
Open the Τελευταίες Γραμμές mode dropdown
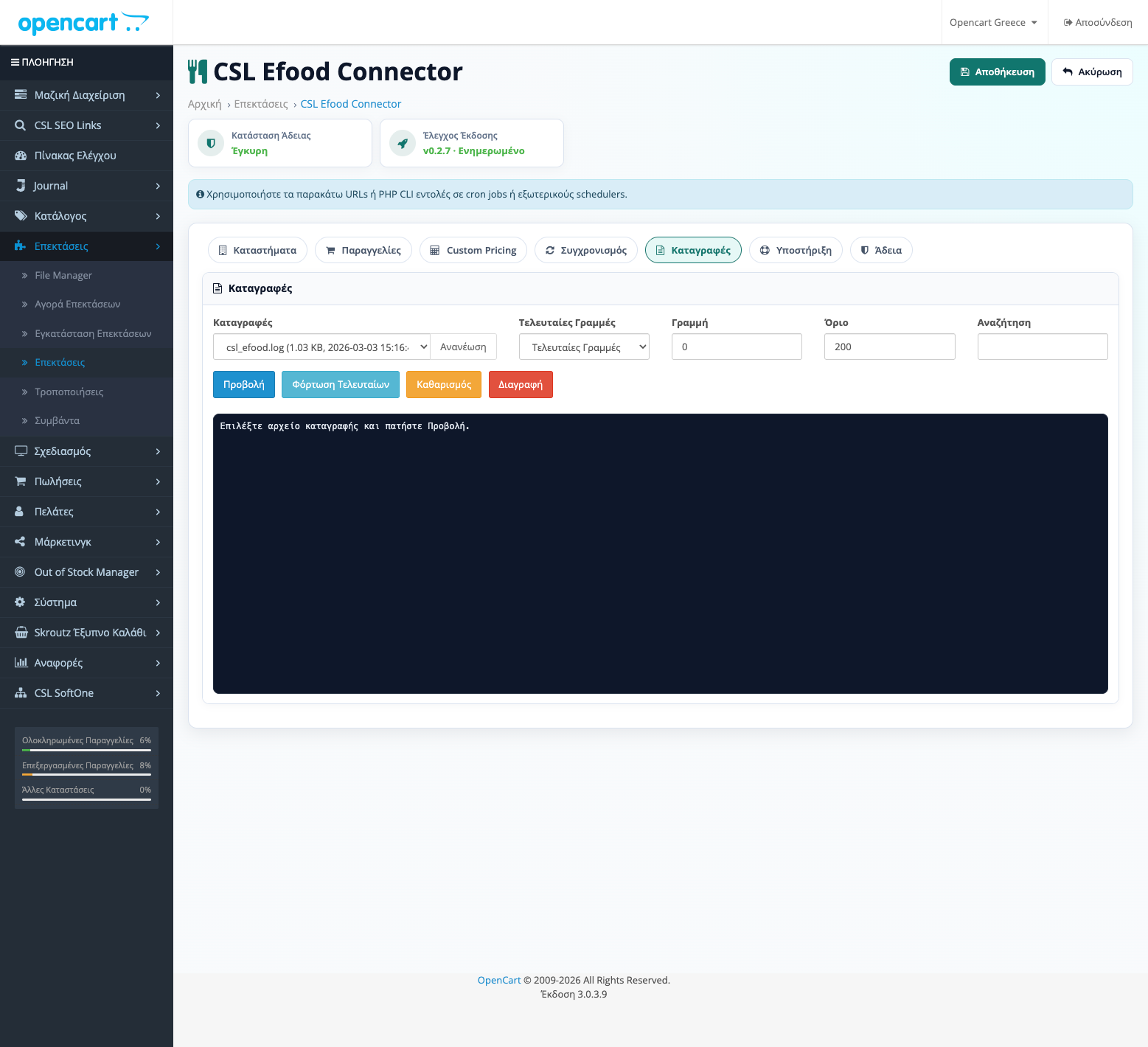pyautogui.click(x=584, y=347)
